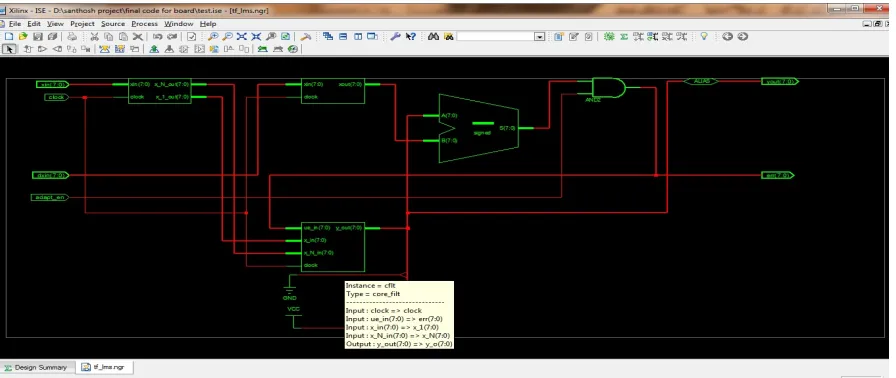Click the hammer icon in the toolbar
The width and height of the screenshot is (896, 378).
(x=306, y=37)
